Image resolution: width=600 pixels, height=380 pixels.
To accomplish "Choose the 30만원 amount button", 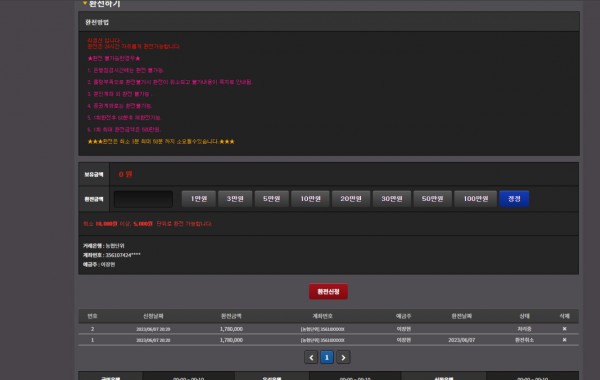I will (x=392, y=199).
